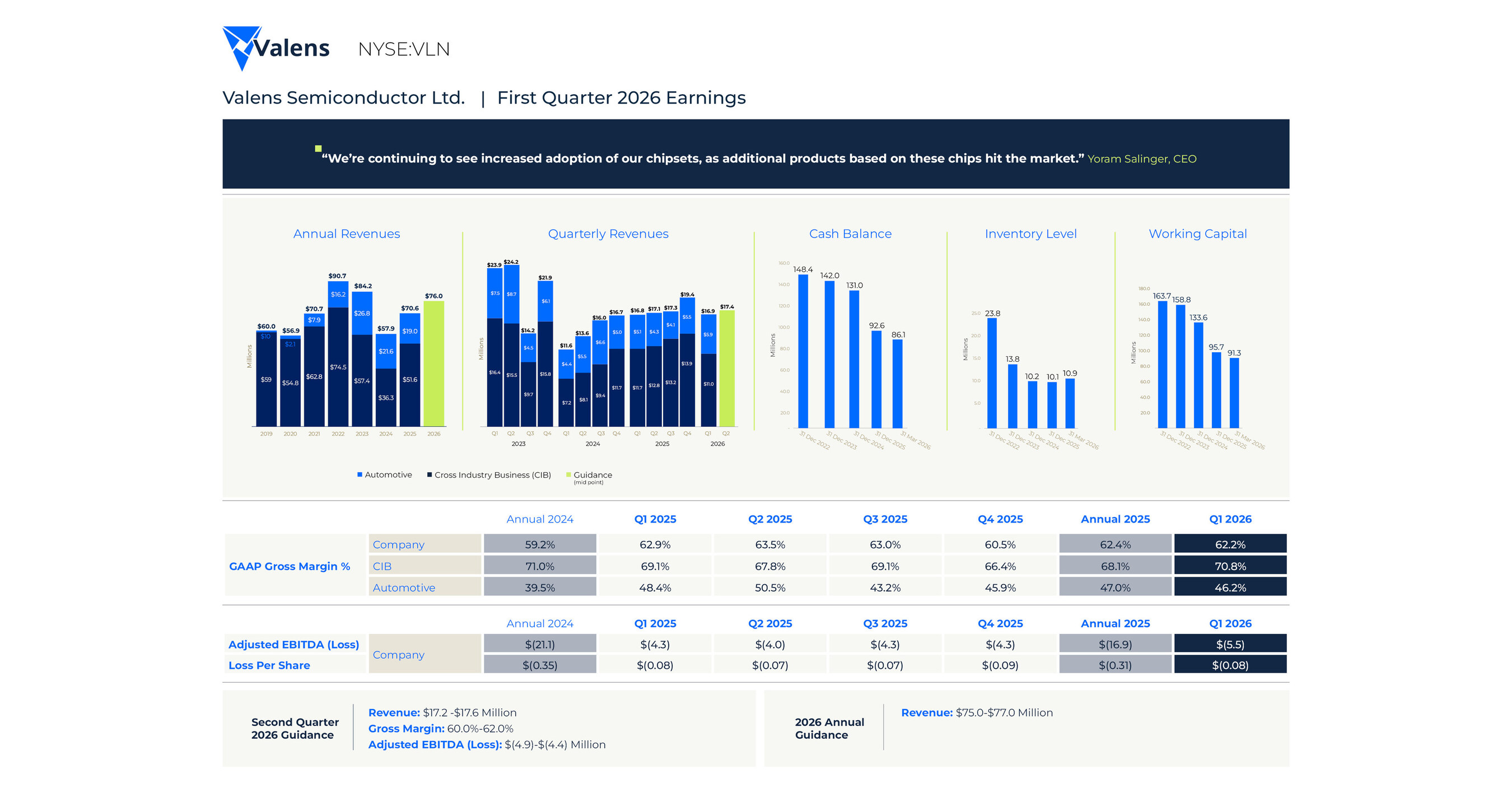Select the First Quarter 2026 Earnings heading
1512x792 pixels.
(x=621, y=97)
